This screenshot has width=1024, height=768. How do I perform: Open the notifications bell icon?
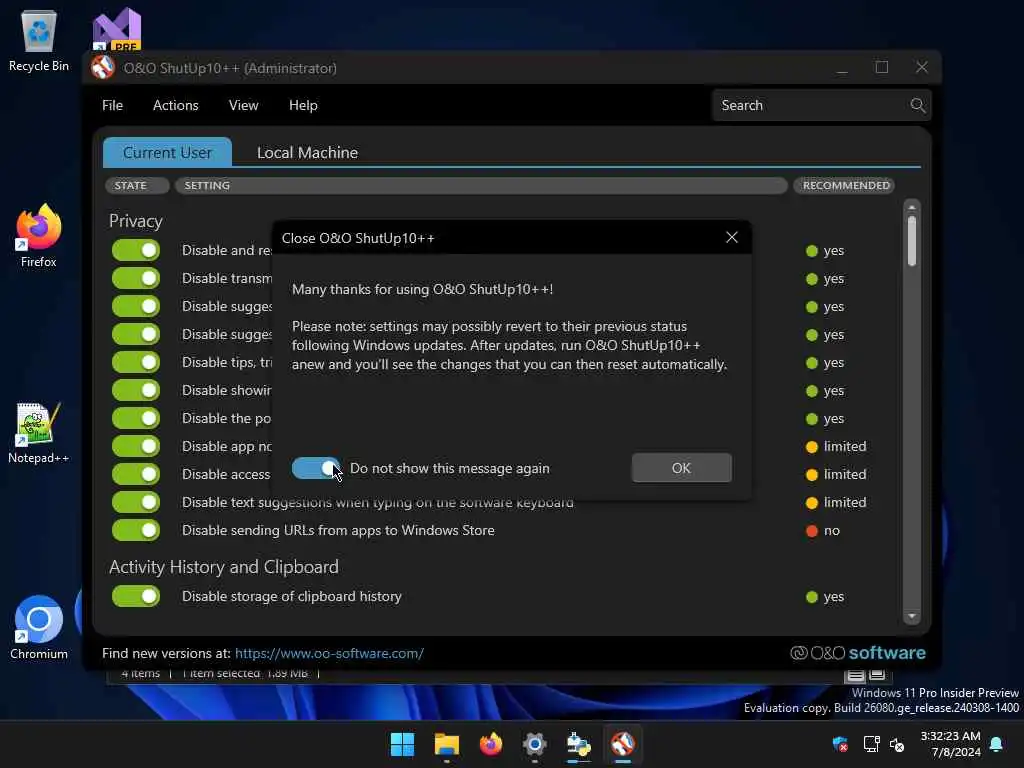point(996,744)
